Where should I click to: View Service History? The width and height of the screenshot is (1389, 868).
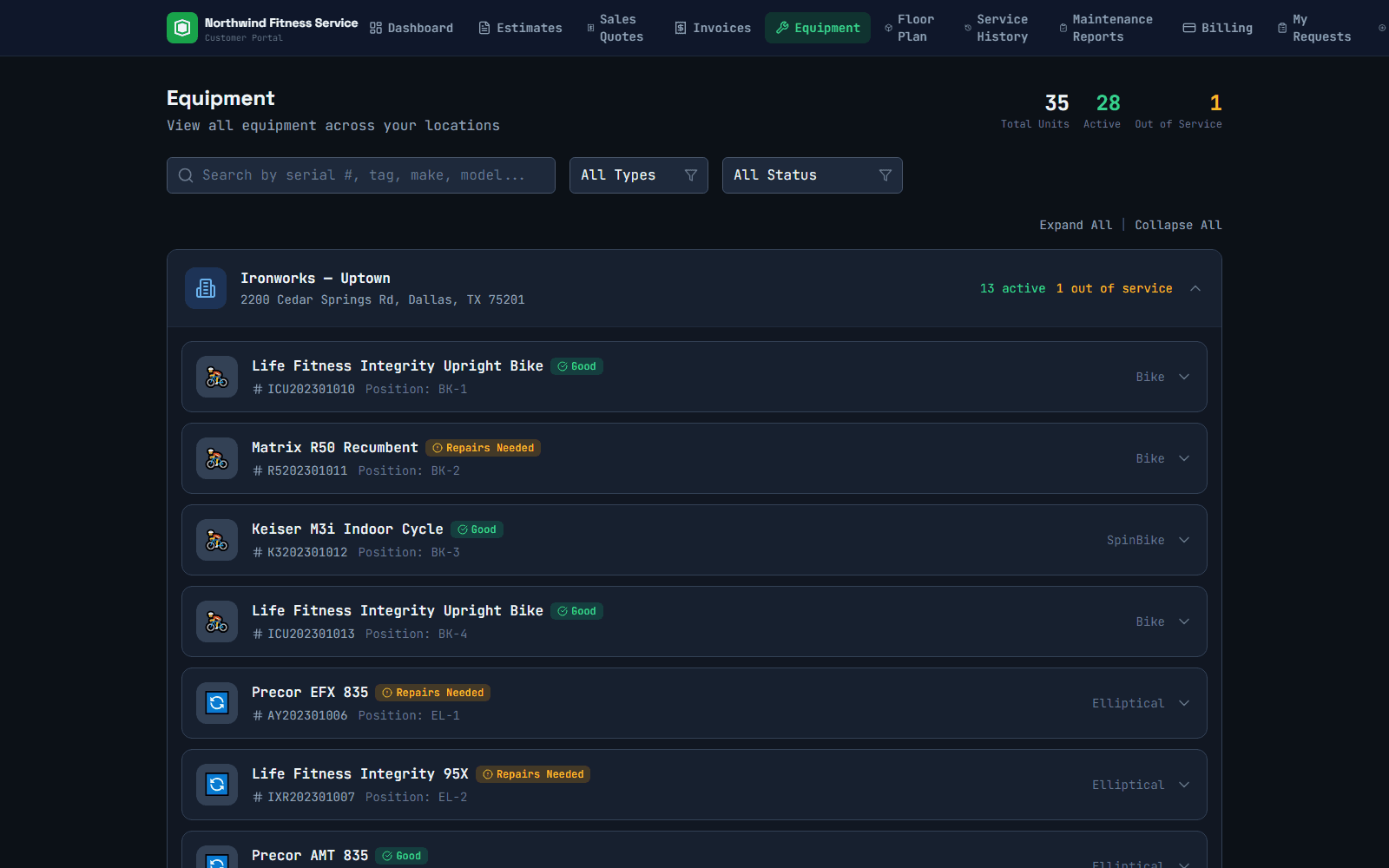(x=997, y=28)
